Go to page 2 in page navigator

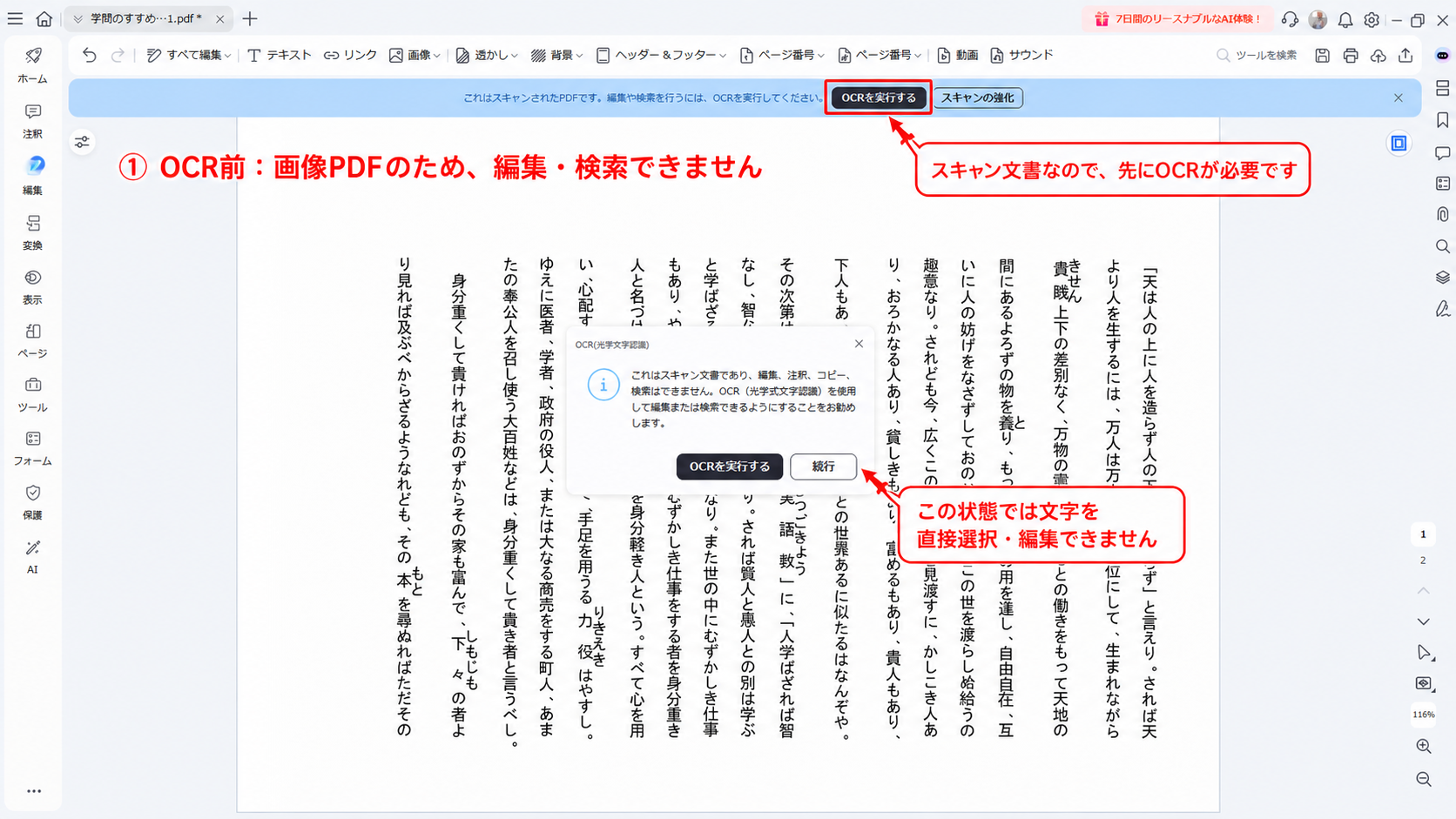click(1423, 560)
